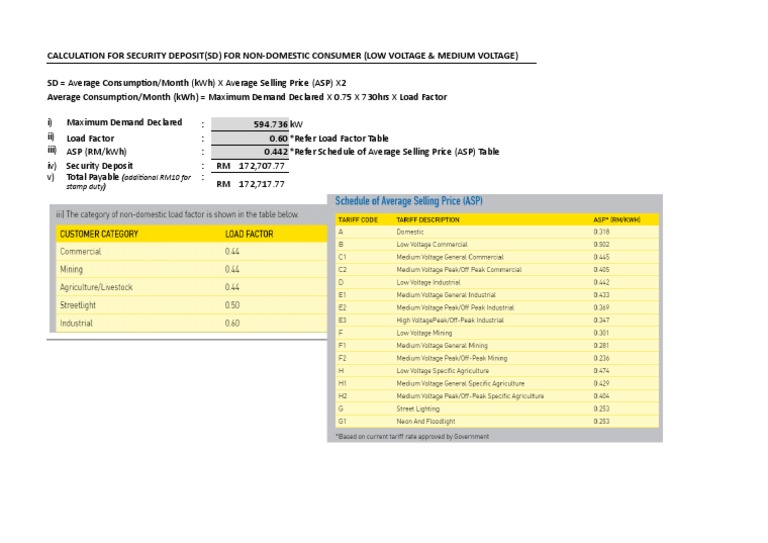Select 'Low Voltage Mining' tariff description
This screenshot has width=768, height=543.
pyautogui.click(x=424, y=333)
